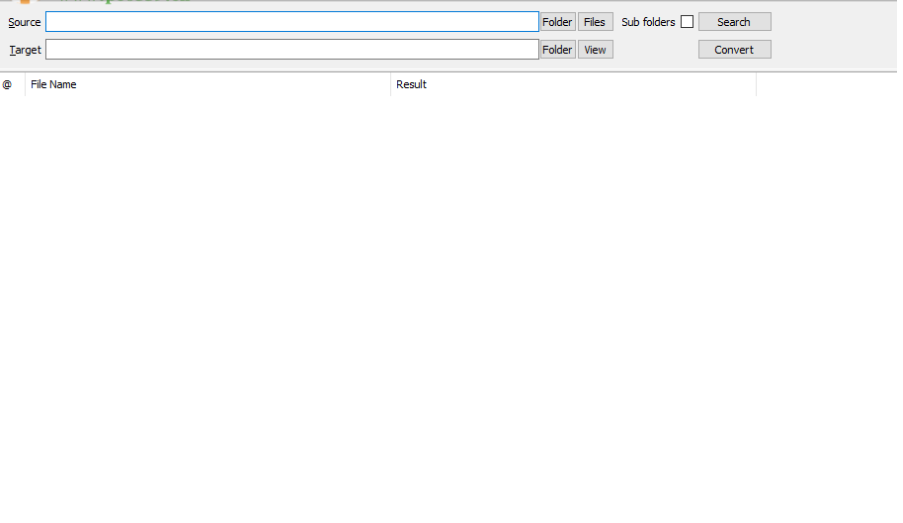Open Folder browser for Target
The image size is (903, 523).
coord(557,50)
